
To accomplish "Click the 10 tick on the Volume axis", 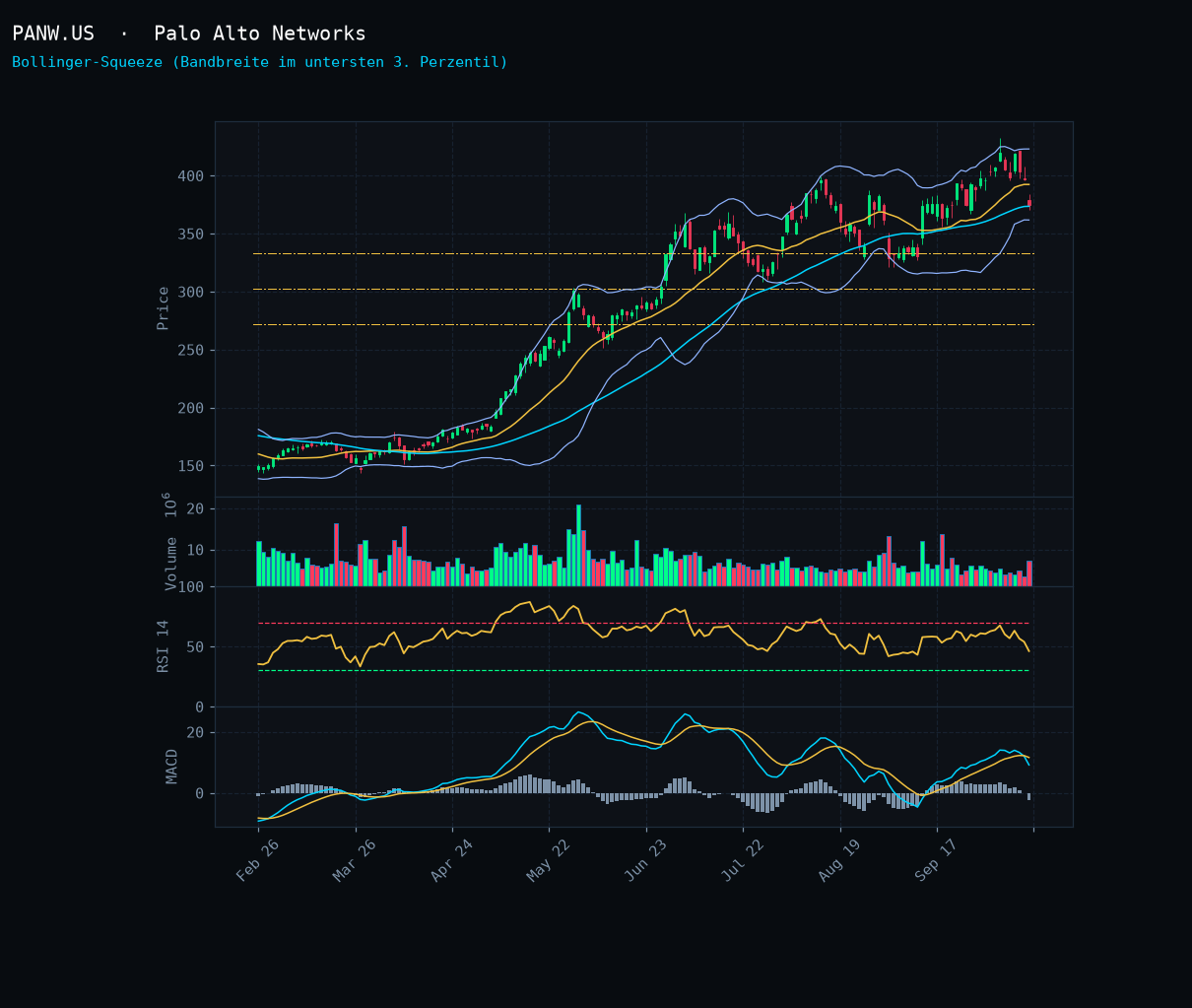I will (195, 550).
